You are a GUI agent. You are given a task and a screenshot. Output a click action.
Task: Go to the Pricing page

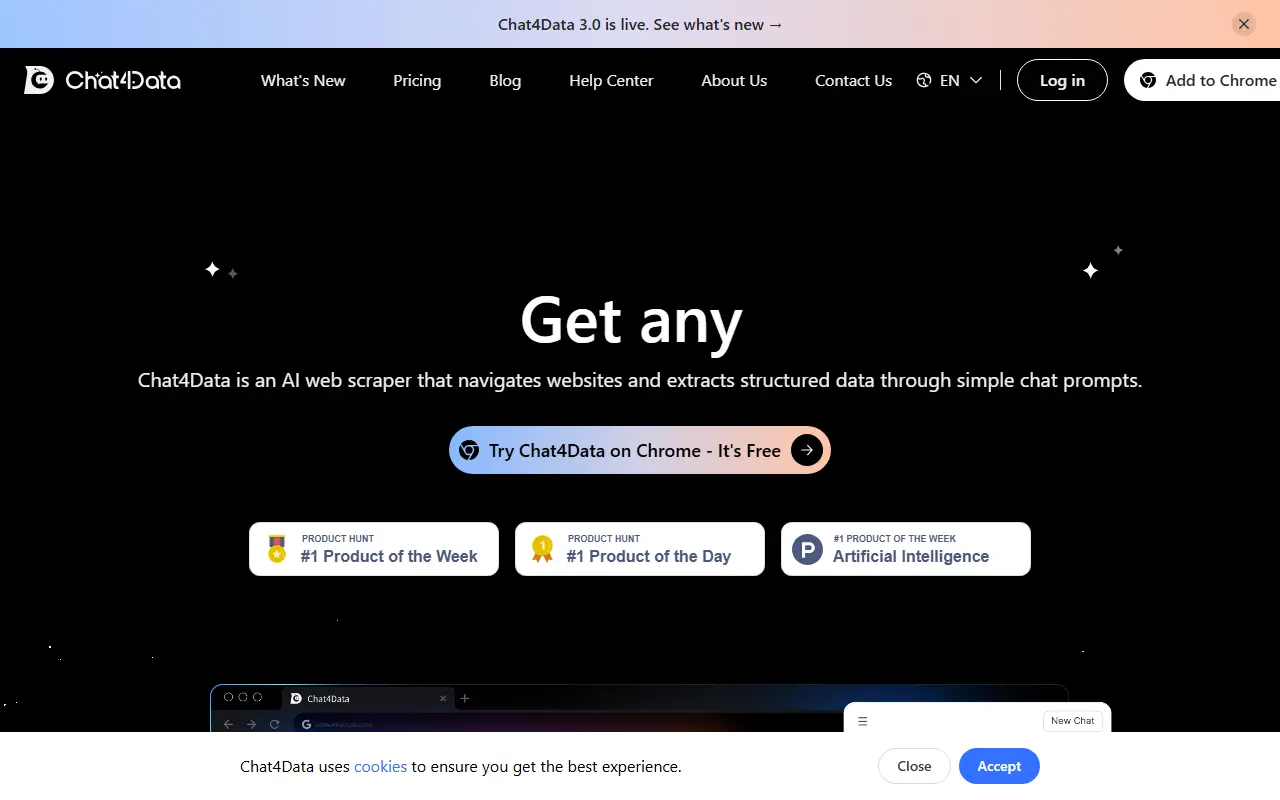pos(417,80)
